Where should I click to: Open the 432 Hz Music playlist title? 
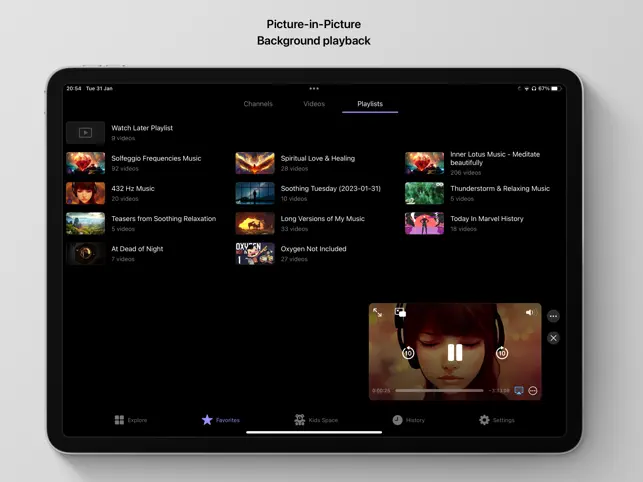point(133,189)
